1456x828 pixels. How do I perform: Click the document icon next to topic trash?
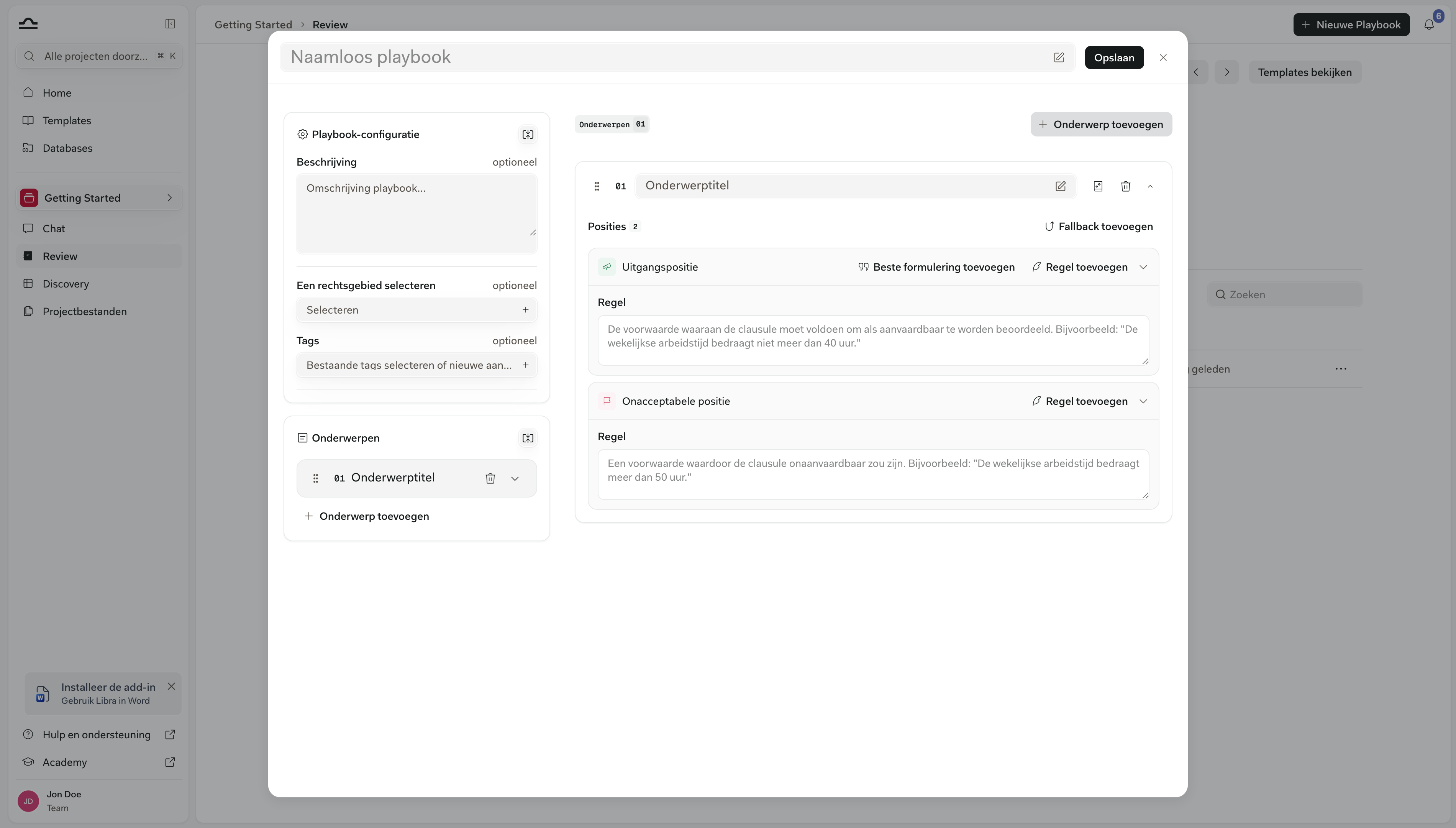click(x=1098, y=186)
